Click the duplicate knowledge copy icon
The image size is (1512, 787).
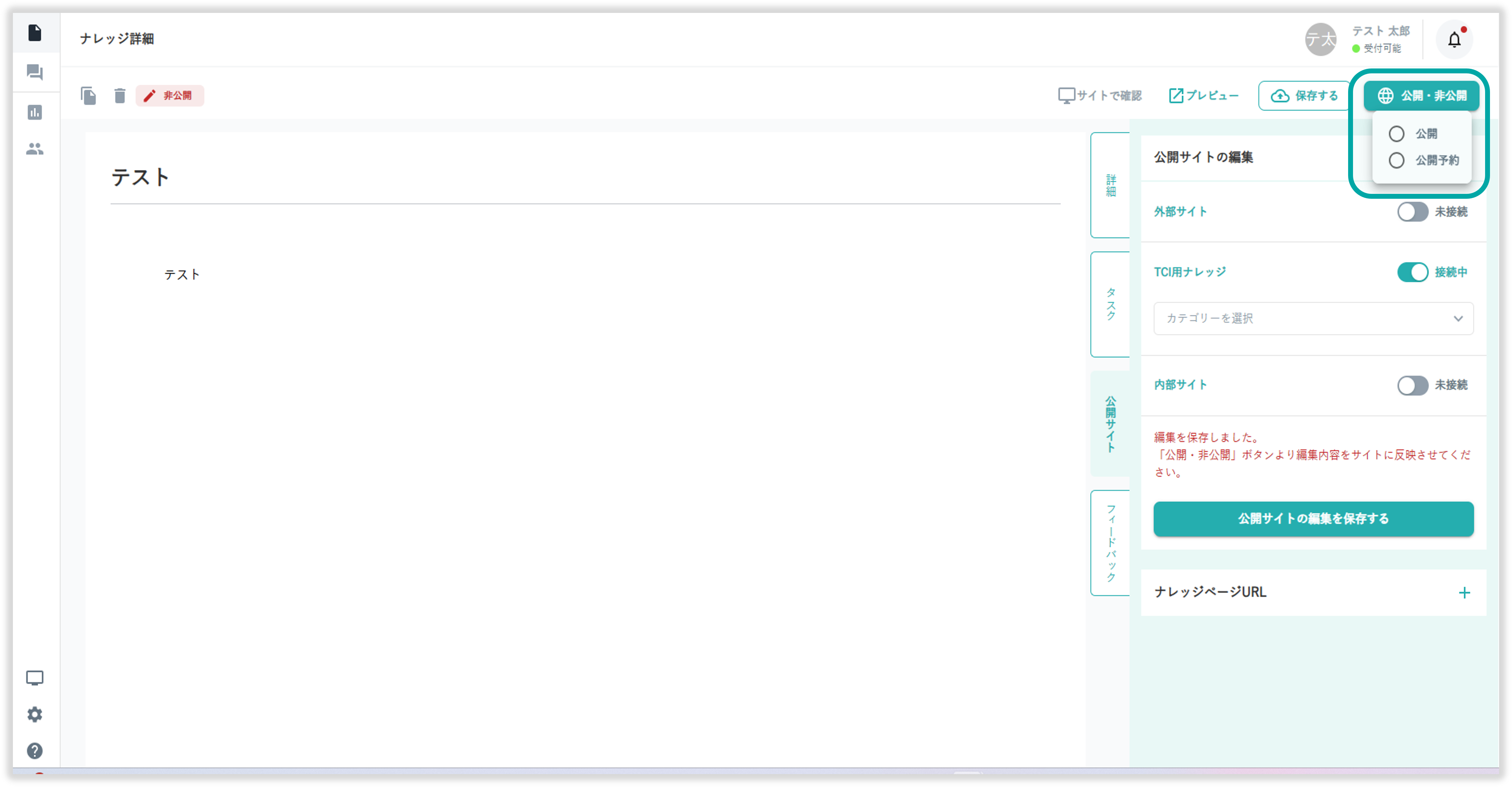pyautogui.click(x=89, y=96)
